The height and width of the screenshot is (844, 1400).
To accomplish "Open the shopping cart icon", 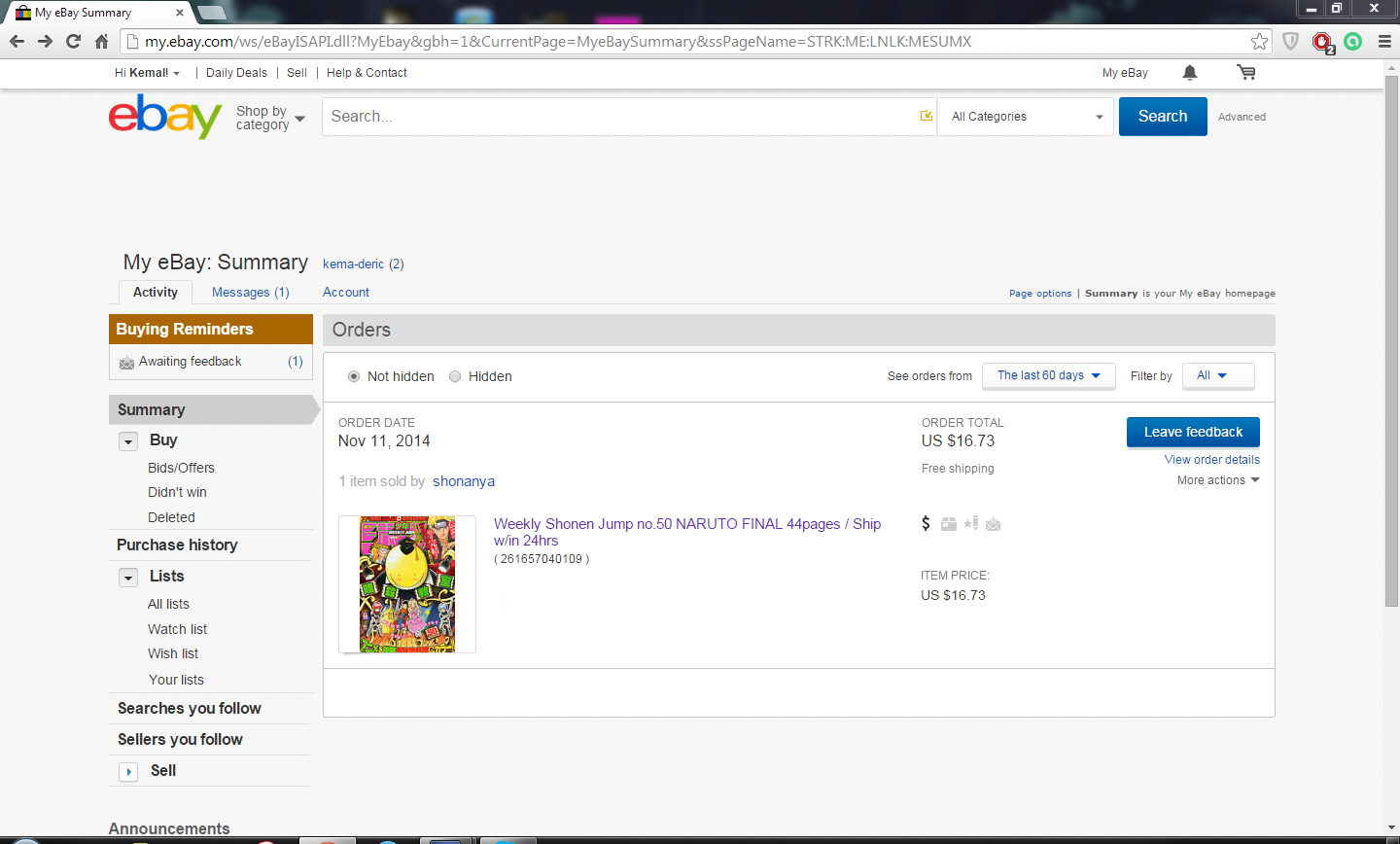I will point(1245,73).
